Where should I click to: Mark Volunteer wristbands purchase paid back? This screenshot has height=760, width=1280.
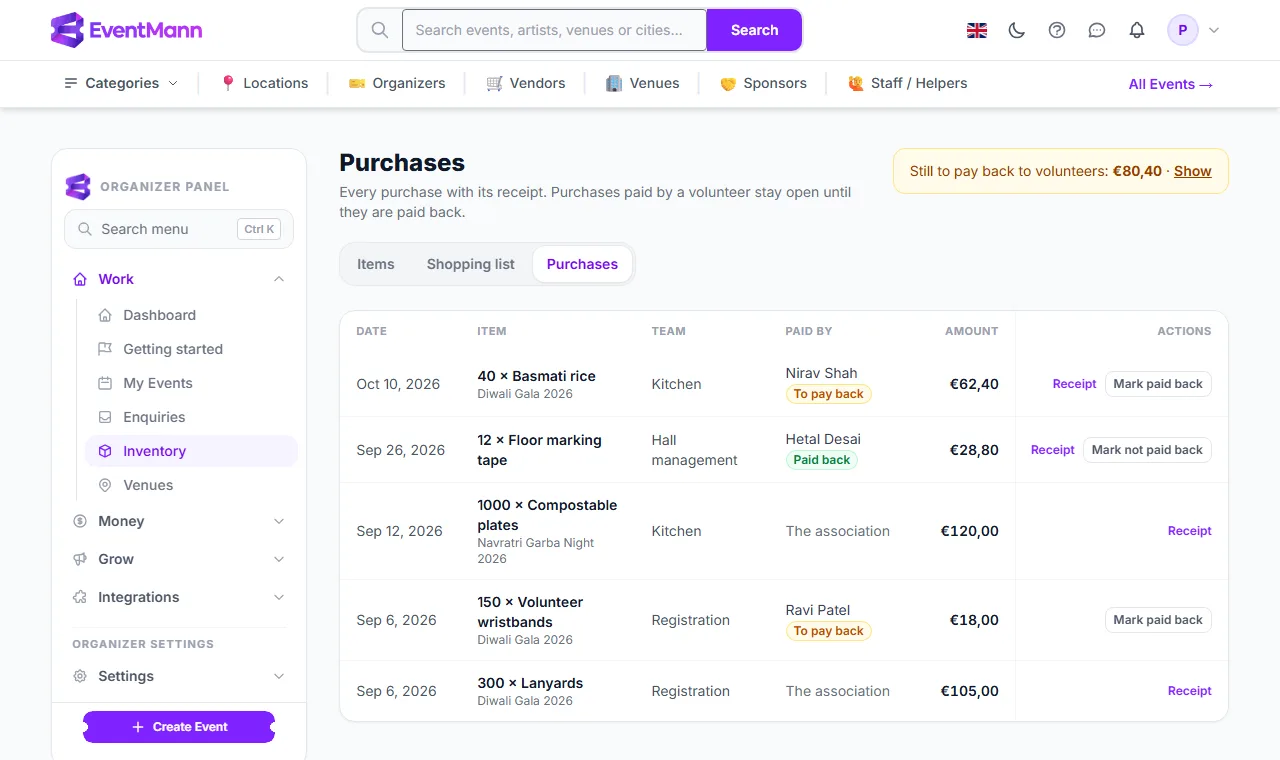coord(1158,620)
